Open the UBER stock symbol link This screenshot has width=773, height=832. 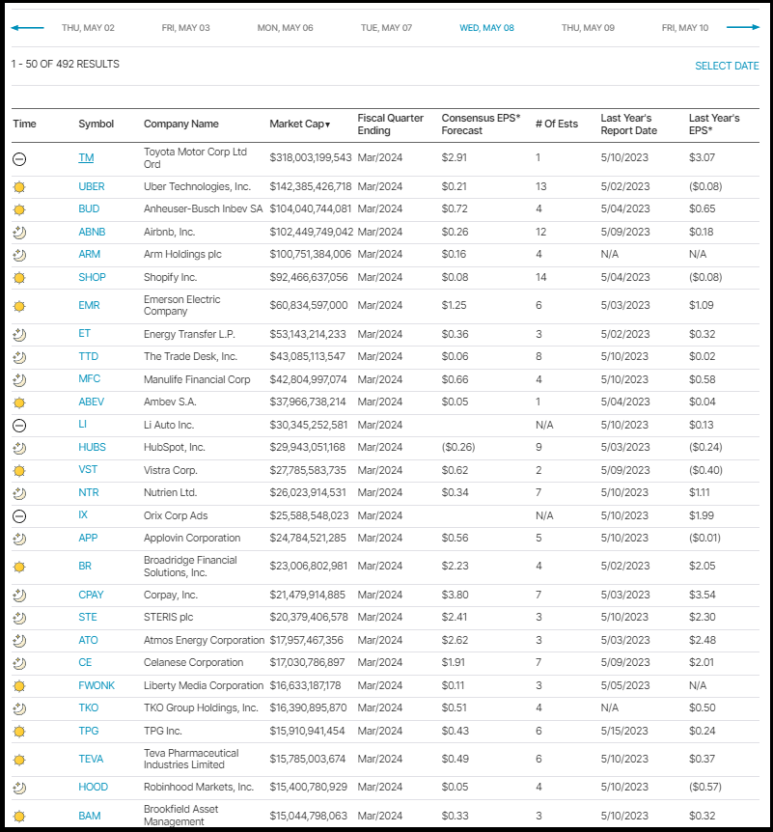[91, 186]
